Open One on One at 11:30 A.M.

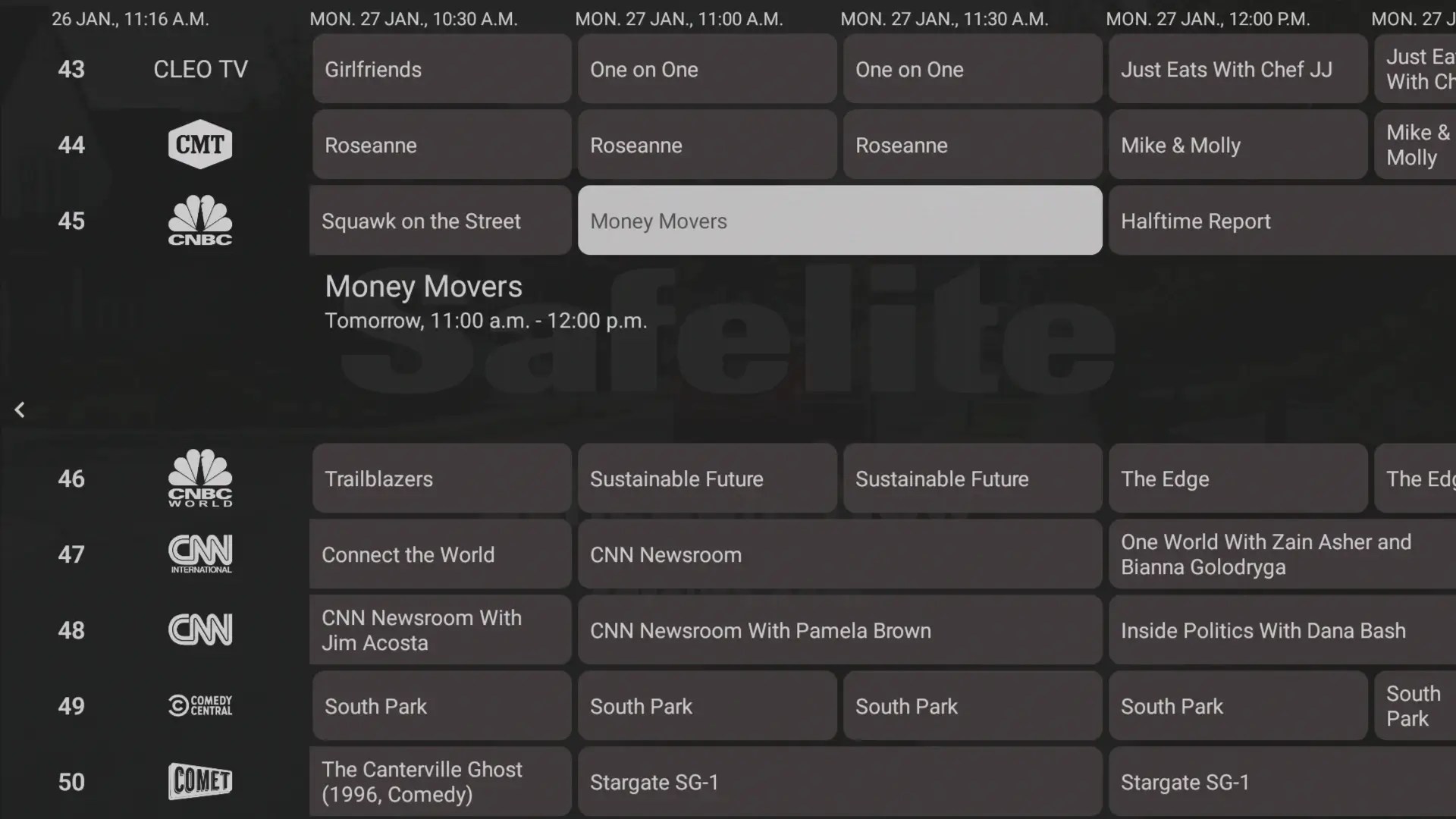click(973, 69)
